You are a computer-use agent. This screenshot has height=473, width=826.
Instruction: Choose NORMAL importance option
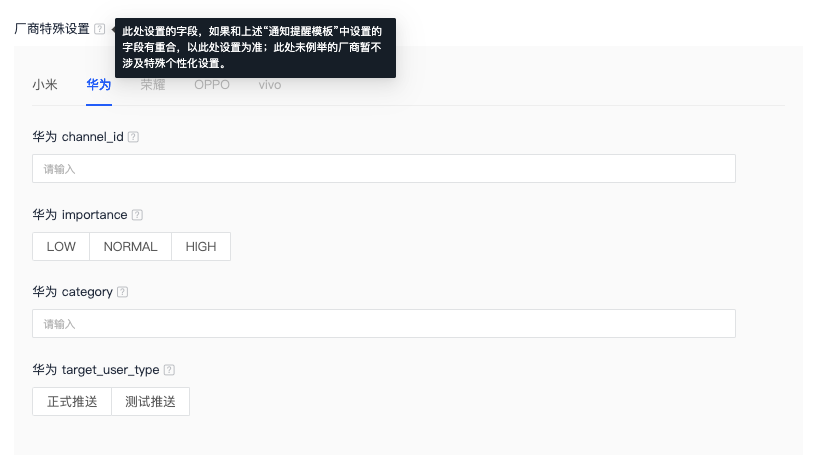131,247
